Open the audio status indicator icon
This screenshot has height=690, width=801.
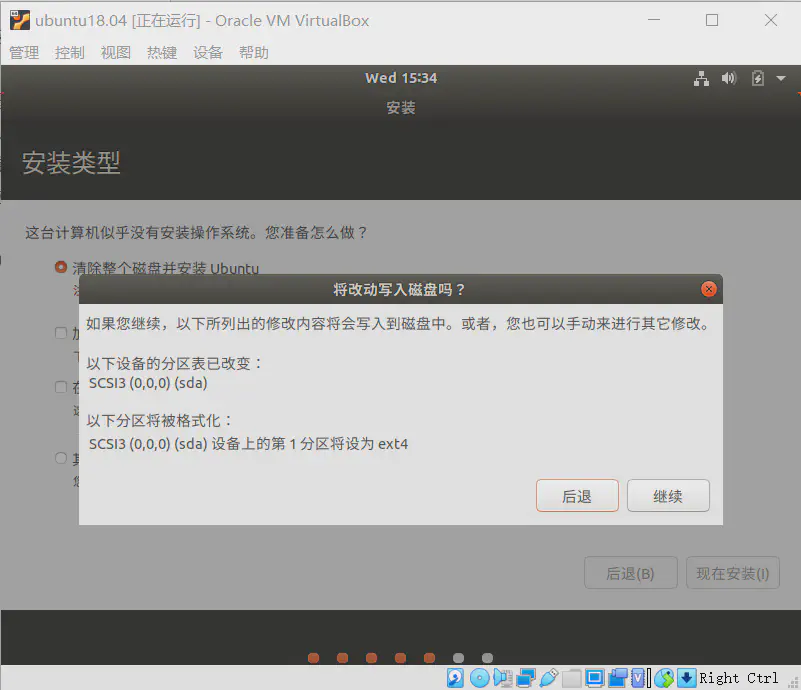tap(502, 678)
